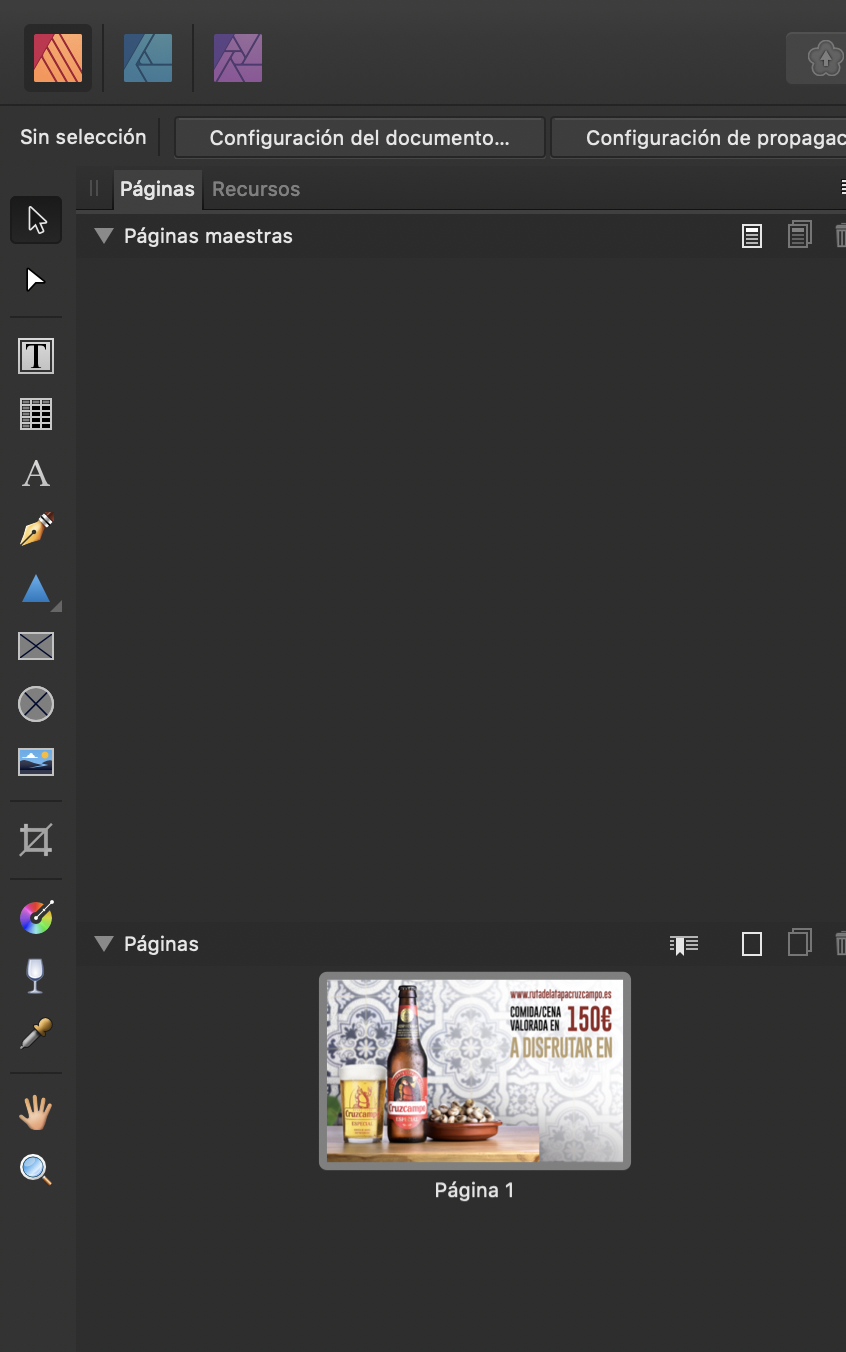Viewport: 846px width, 1352px height.
Task: Click the Página 1 label
Action: 475,1190
